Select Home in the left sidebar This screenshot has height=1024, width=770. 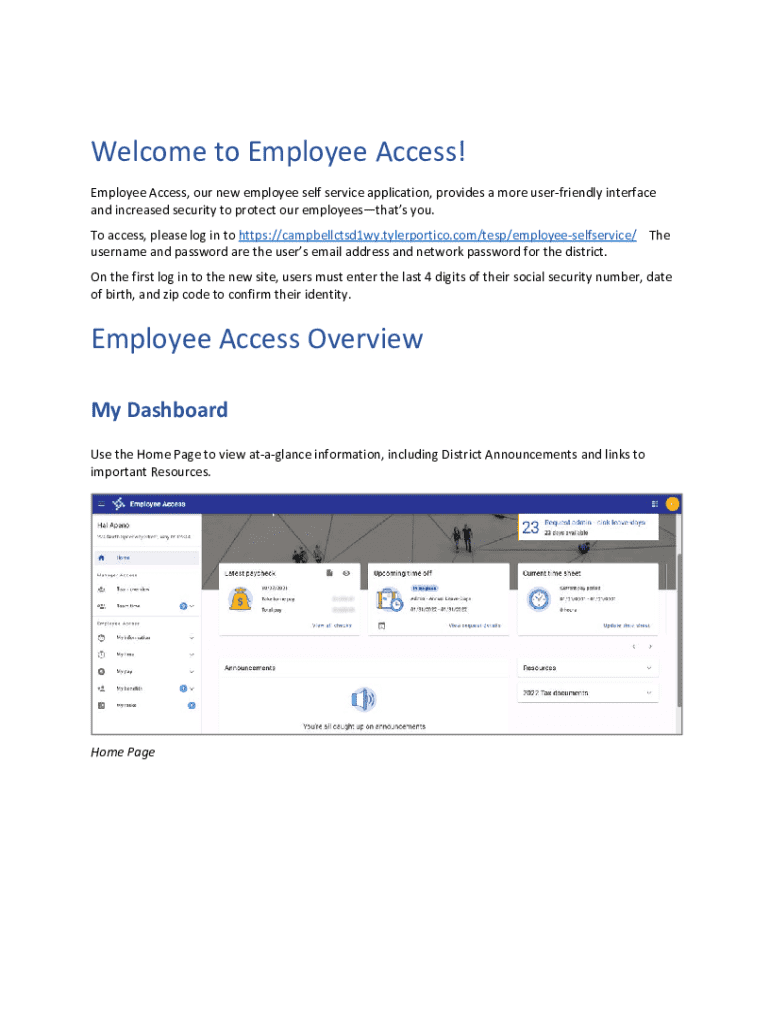tap(123, 558)
